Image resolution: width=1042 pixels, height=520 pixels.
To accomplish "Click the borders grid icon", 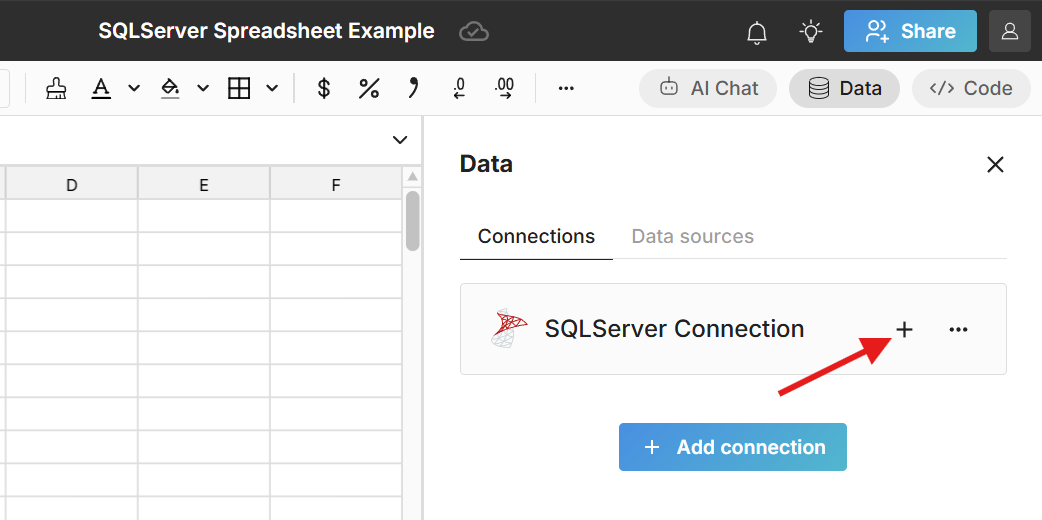I will point(239,89).
